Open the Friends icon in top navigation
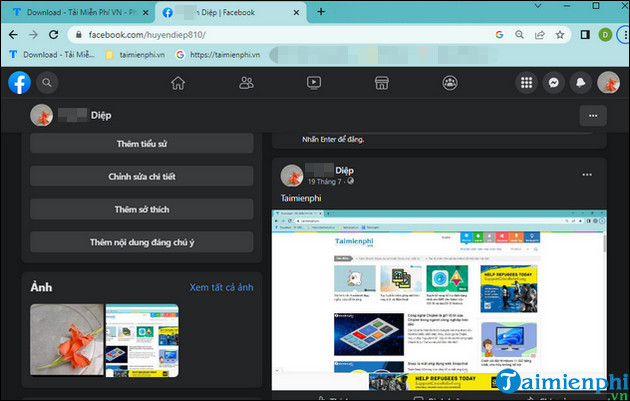This screenshot has height=401, width=630. (x=246, y=83)
